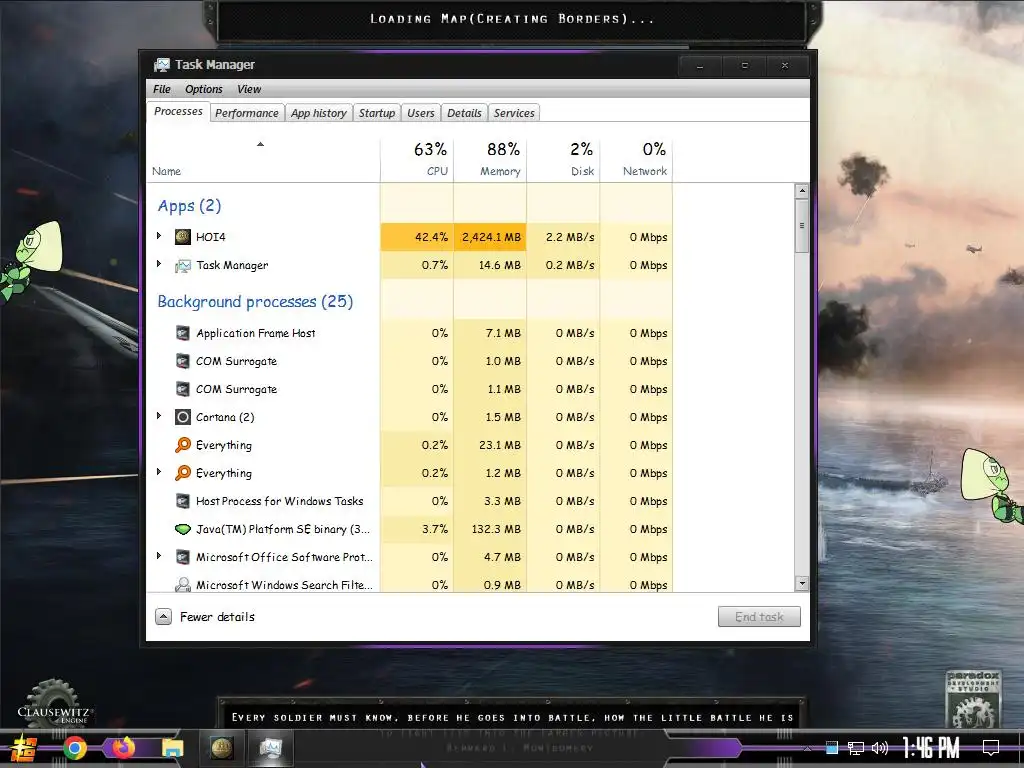Viewport: 1024px width, 768px height.
Task: Click HOI4 CPU value 42.4%
Action: [431, 237]
